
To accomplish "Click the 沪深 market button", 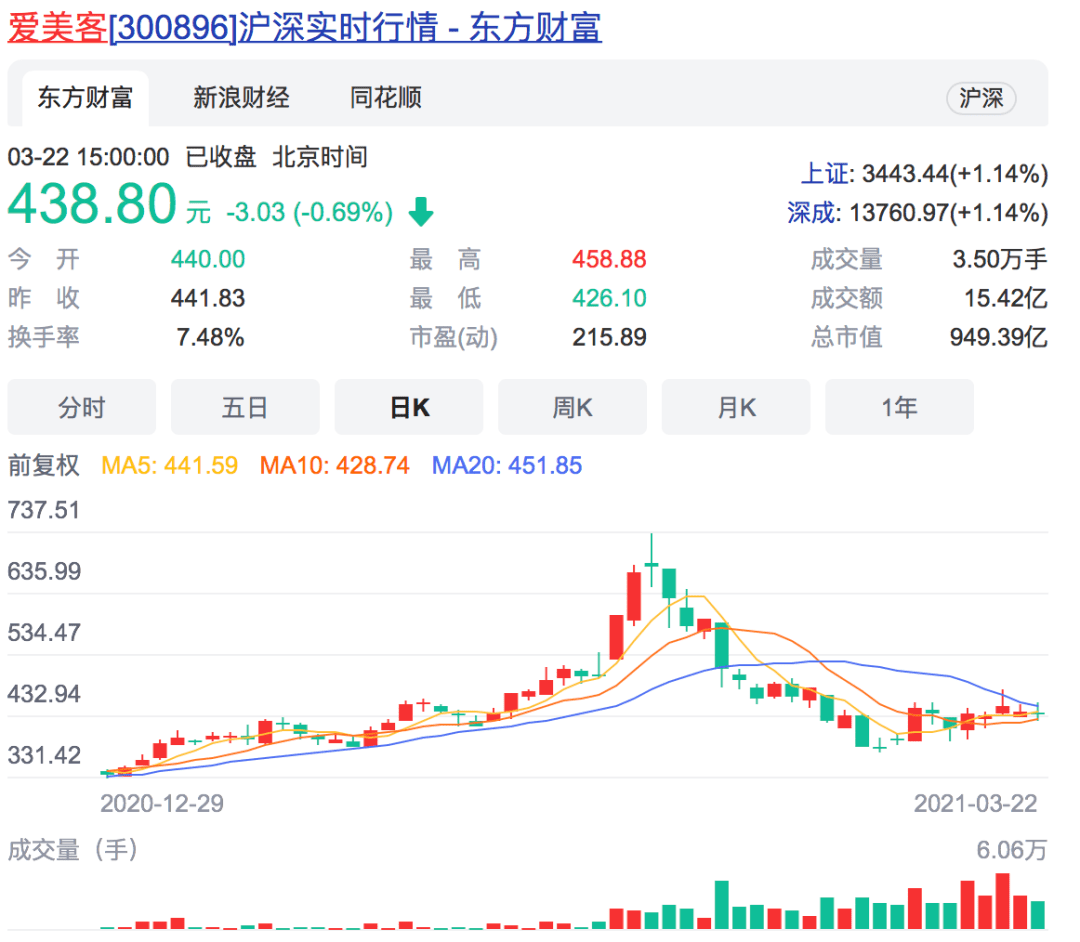I will (x=981, y=98).
